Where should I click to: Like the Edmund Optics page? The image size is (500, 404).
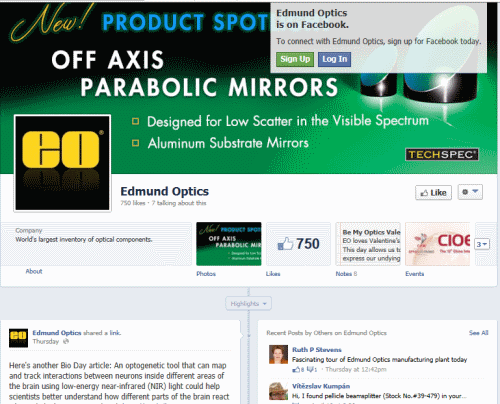(x=433, y=192)
